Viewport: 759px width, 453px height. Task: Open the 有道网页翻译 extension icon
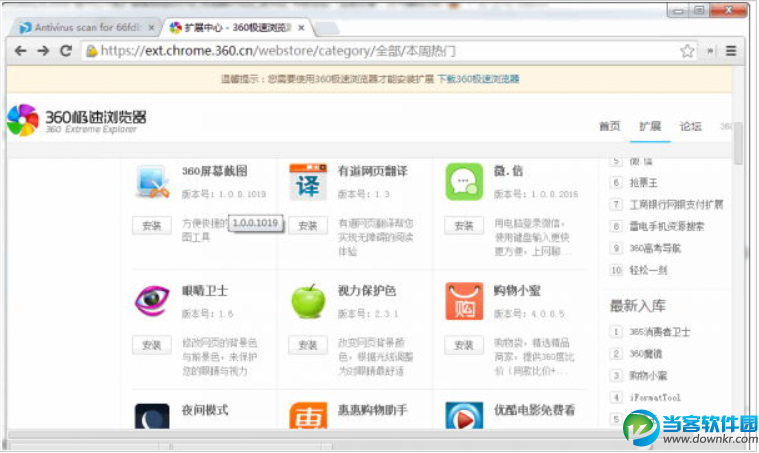[308, 182]
